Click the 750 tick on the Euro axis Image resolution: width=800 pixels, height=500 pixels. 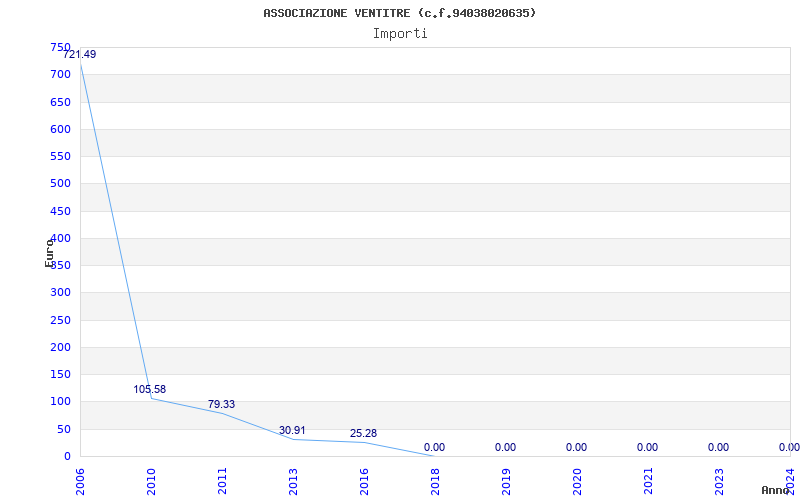(60, 47)
